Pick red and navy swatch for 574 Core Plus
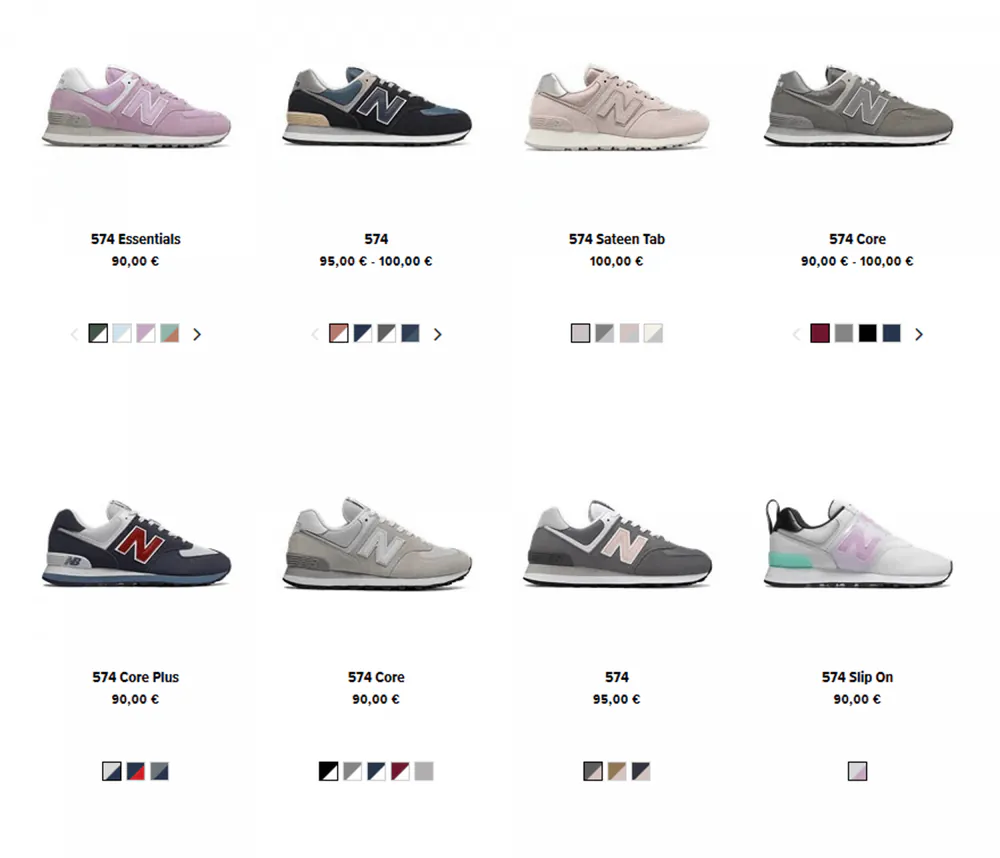The image size is (1000, 858). [135, 771]
